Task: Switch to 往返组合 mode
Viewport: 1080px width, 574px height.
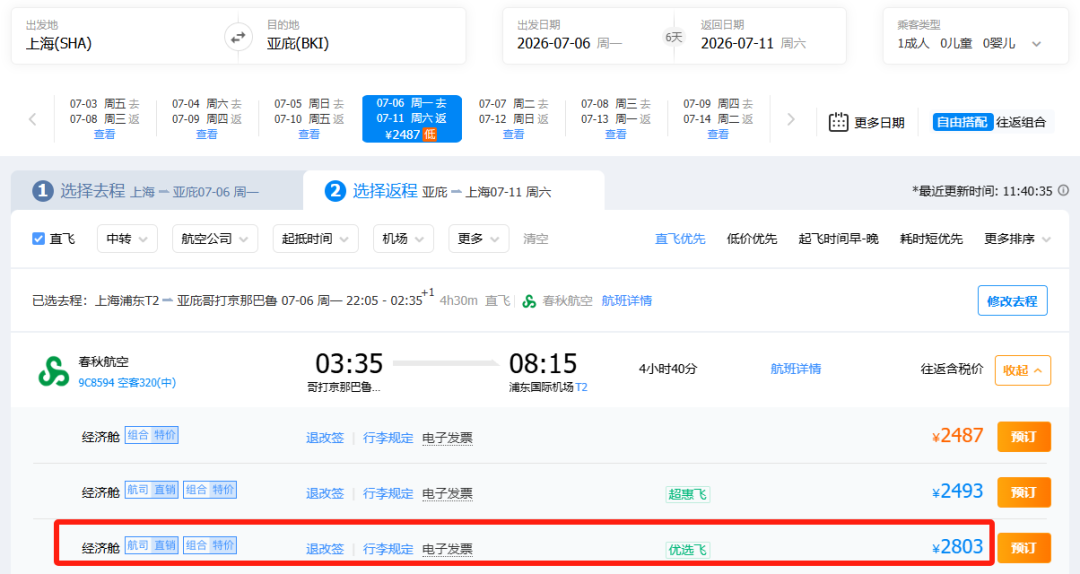Action: (1021, 122)
